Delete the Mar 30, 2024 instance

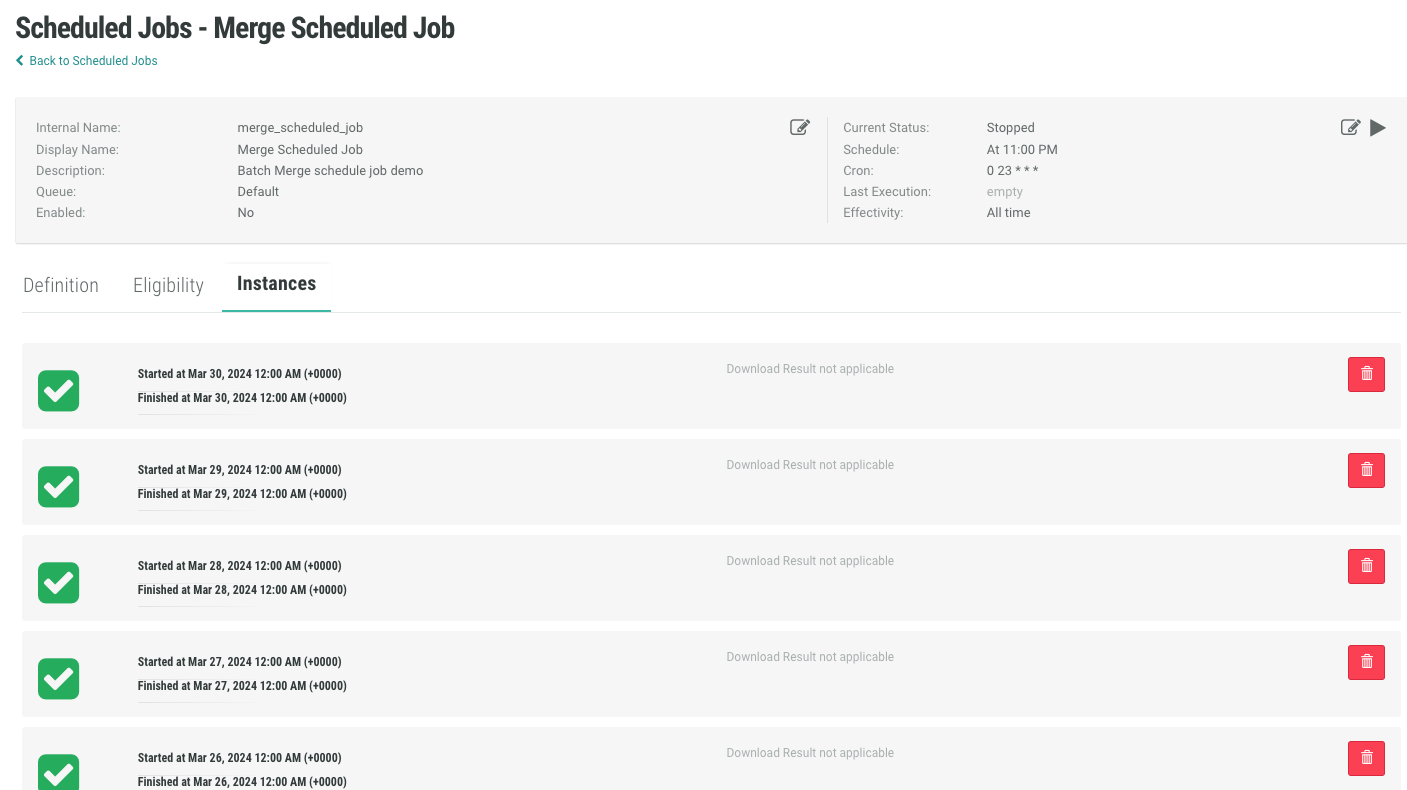pos(1366,374)
